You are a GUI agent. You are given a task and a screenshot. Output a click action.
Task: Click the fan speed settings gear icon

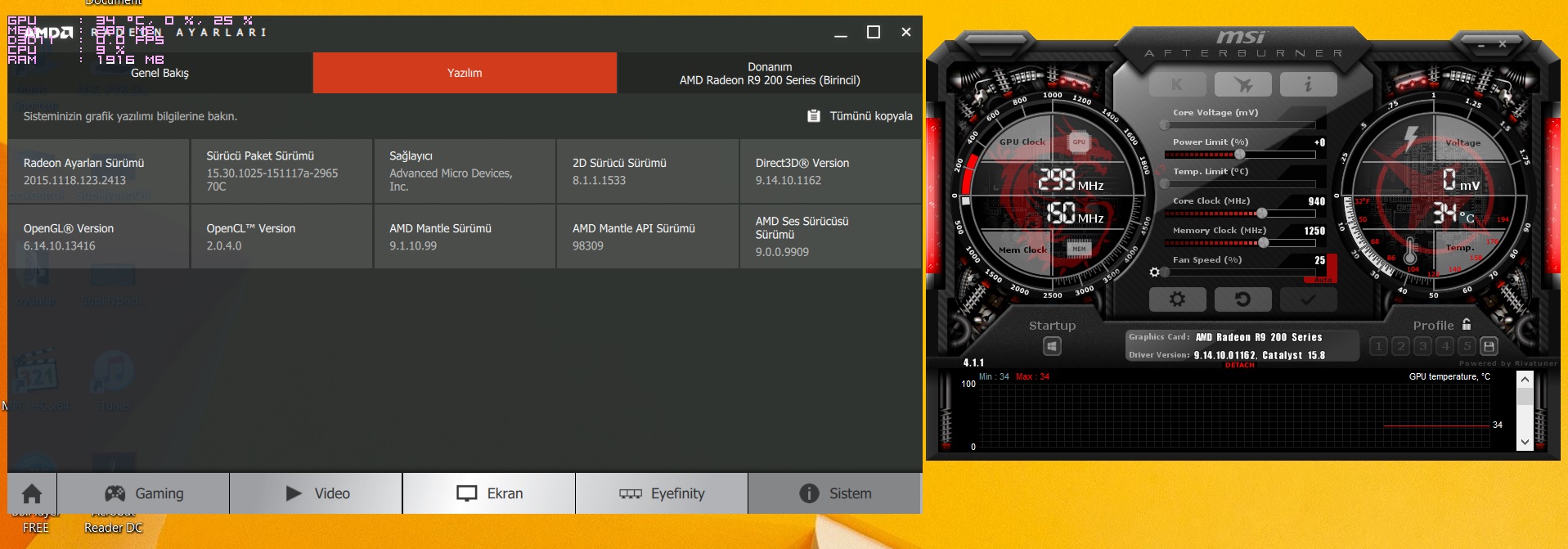click(x=1154, y=272)
